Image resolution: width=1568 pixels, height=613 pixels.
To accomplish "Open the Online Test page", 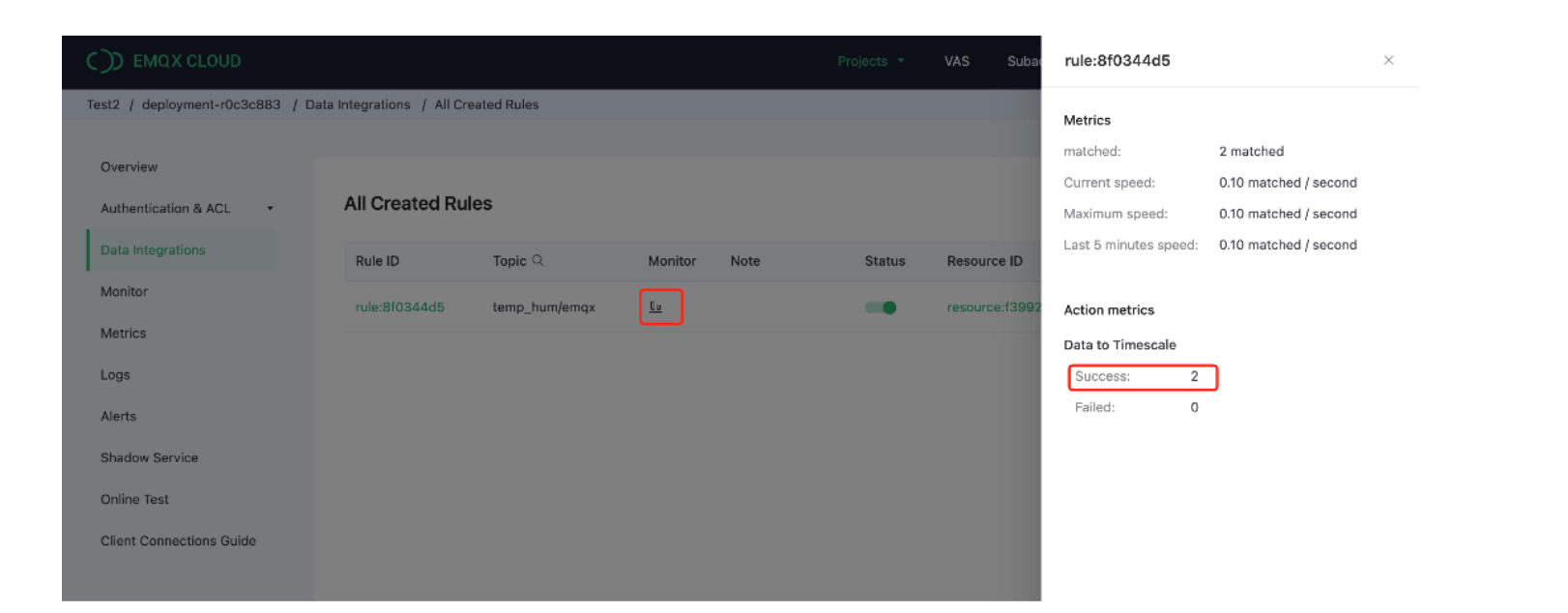I will pos(134,500).
